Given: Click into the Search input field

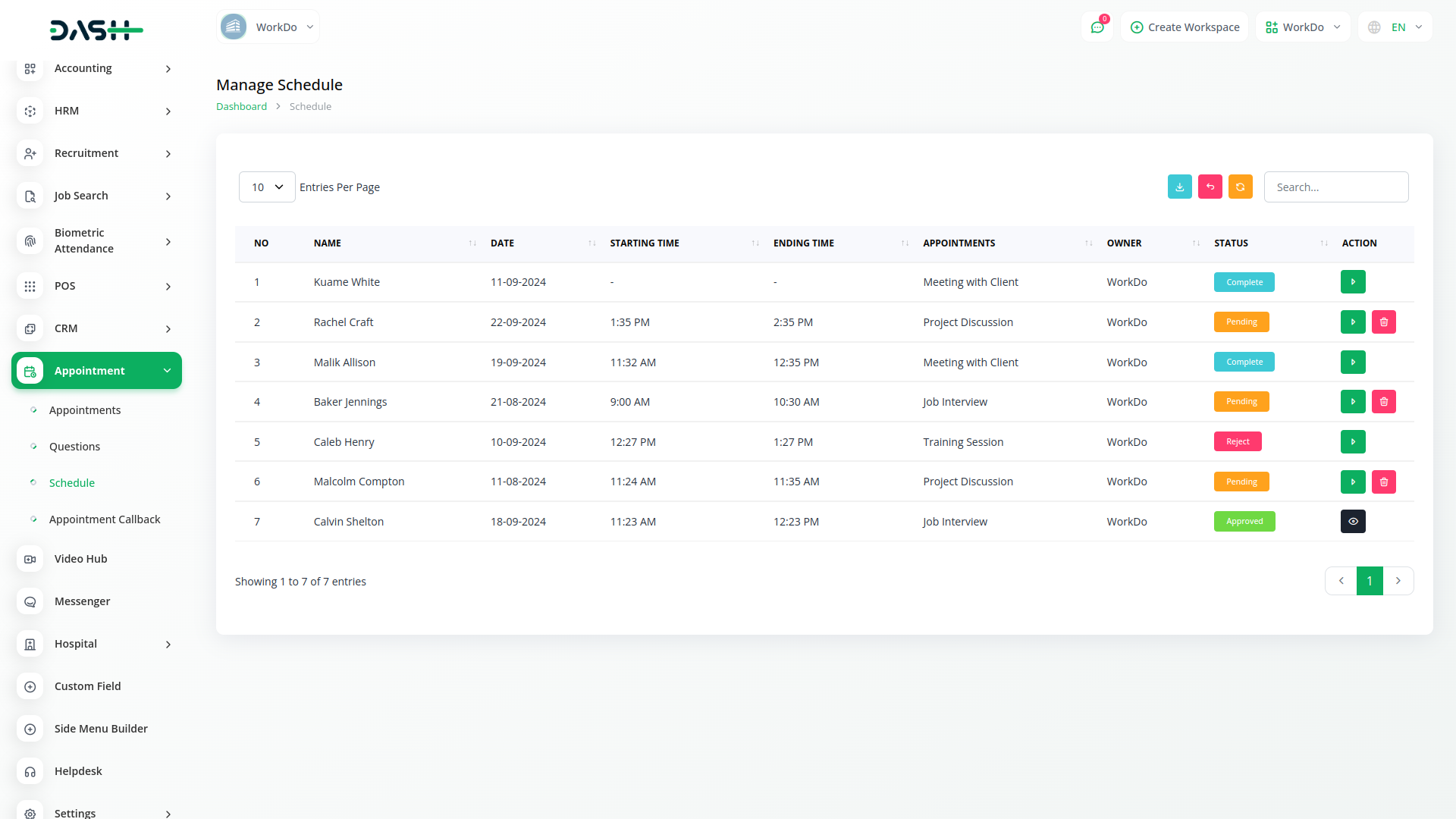Looking at the screenshot, I should click(x=1335, y=187).
